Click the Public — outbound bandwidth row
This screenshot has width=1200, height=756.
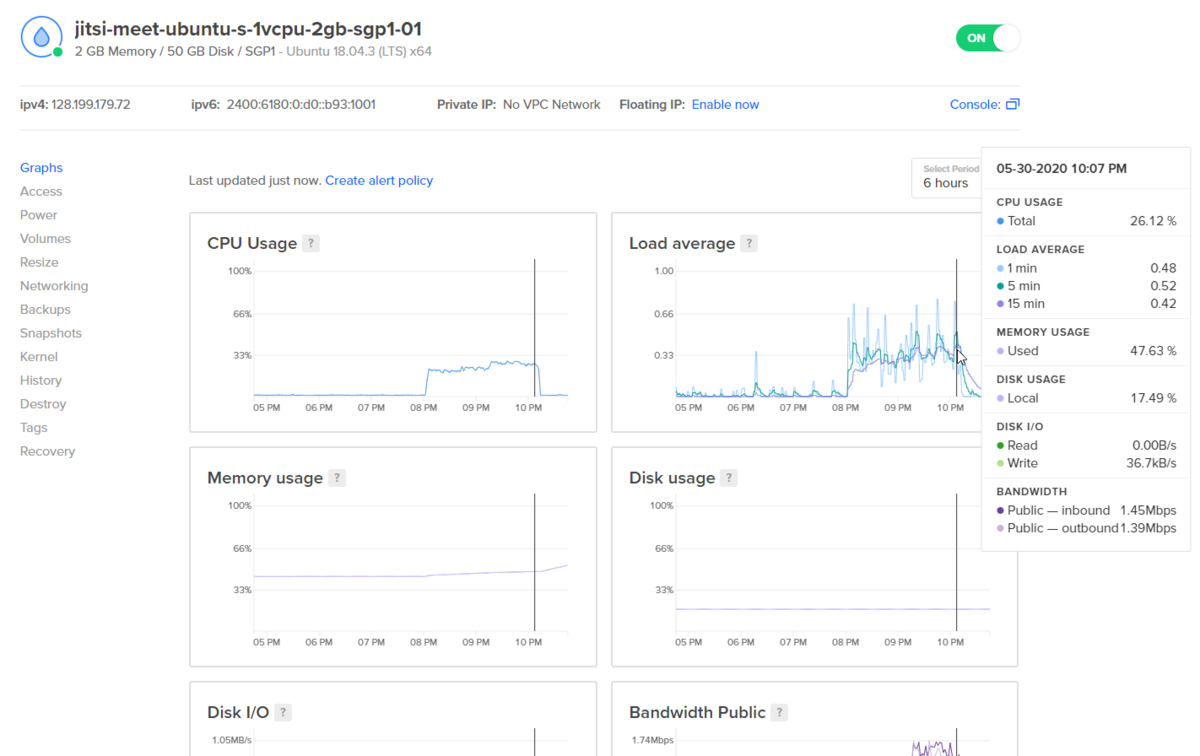click(x=1086, y=528)
